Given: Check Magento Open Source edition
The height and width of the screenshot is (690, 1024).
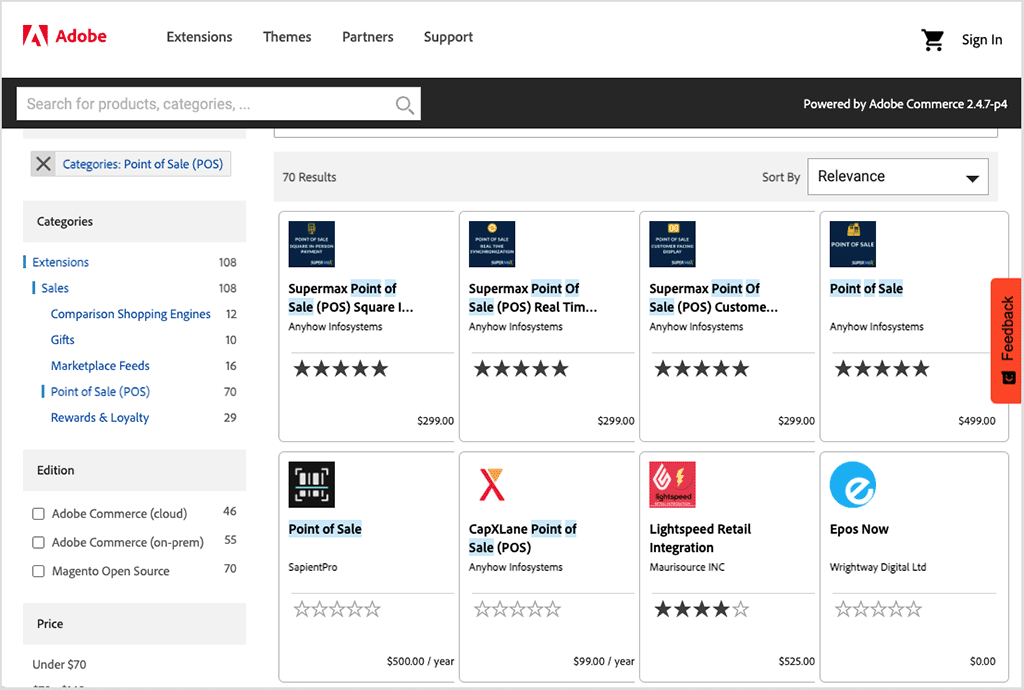Looking at the screenshot, I should click(39, 571).
